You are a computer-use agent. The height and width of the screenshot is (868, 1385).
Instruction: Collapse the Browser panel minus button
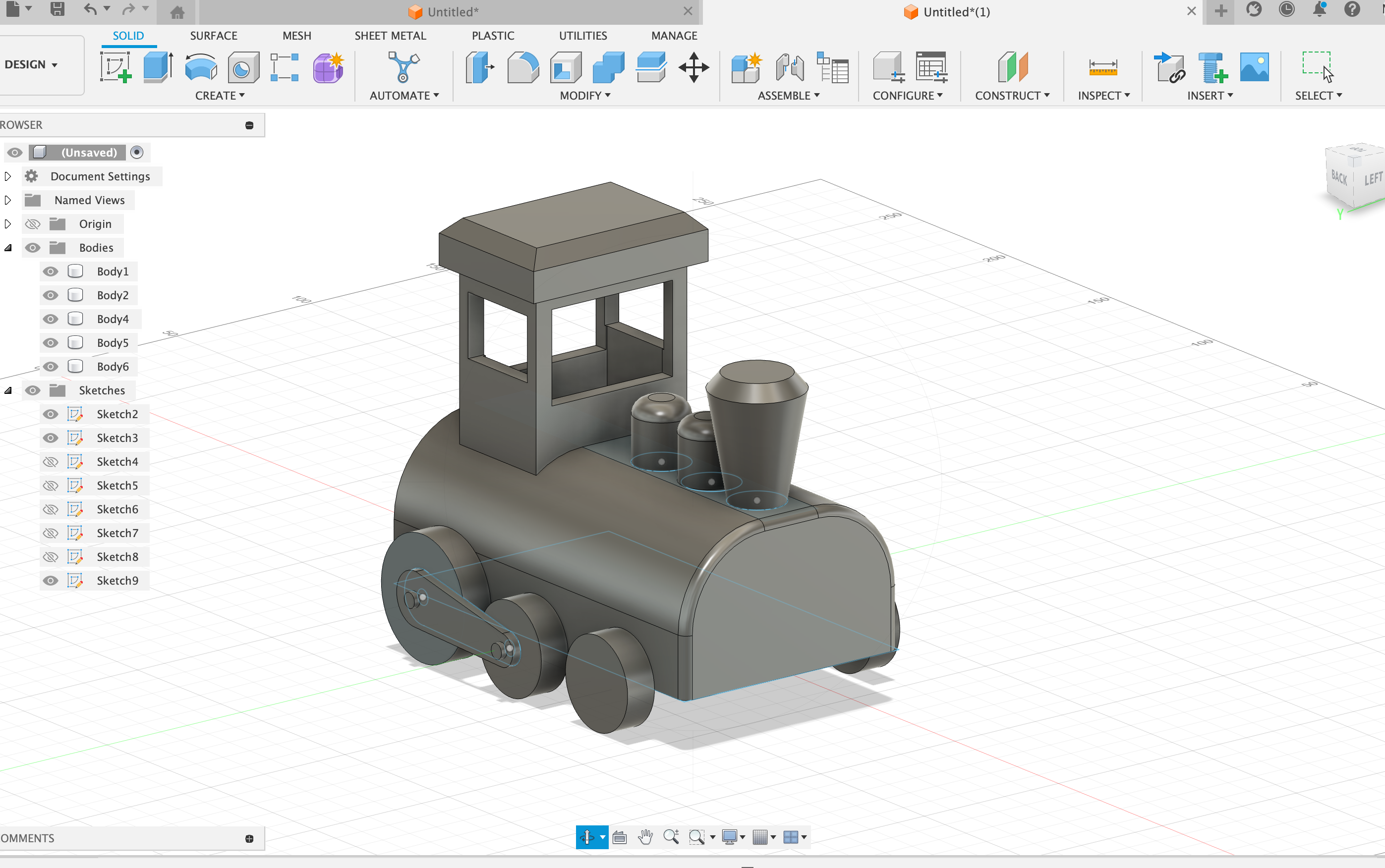click(x=249, y=125)
